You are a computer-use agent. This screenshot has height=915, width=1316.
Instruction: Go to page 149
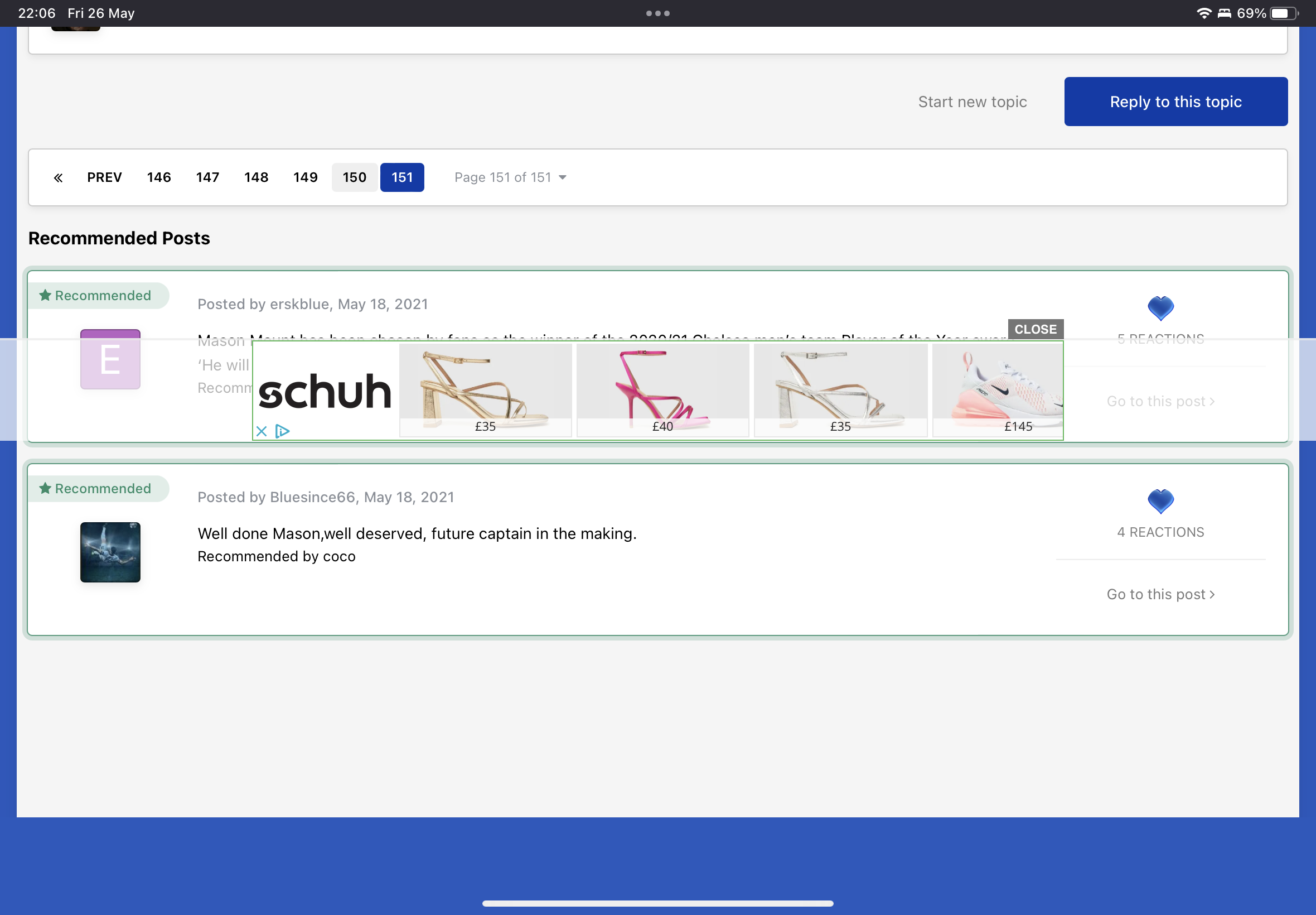[306, 178]
